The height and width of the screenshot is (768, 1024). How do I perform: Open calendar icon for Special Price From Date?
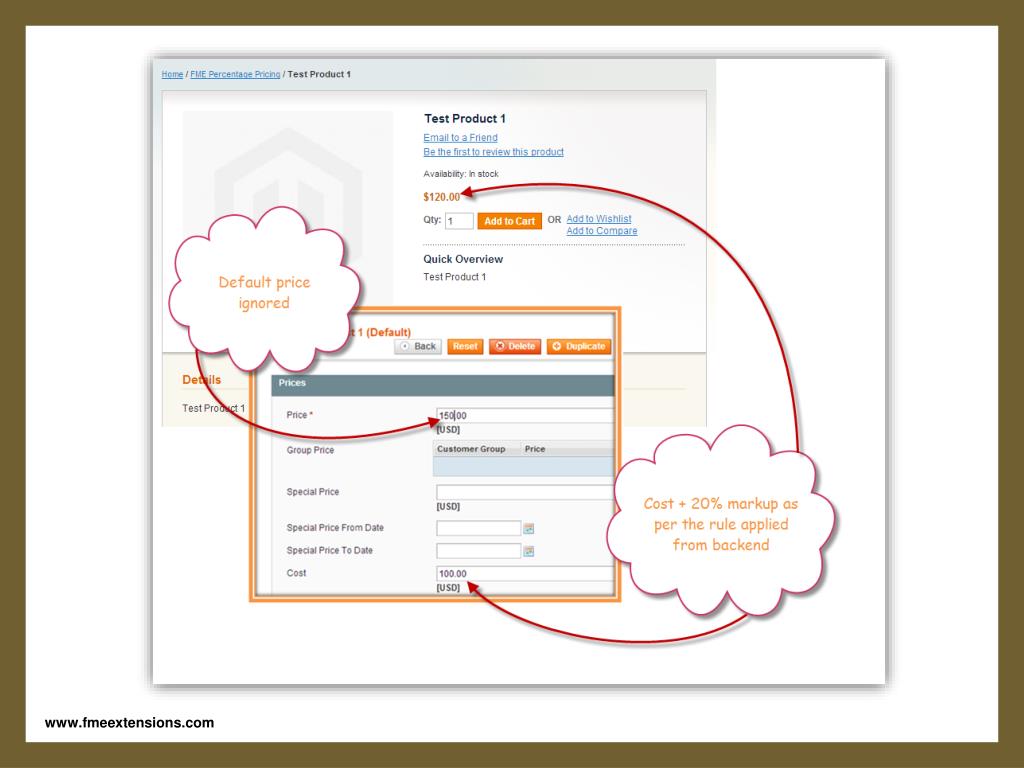coord(529,528)
